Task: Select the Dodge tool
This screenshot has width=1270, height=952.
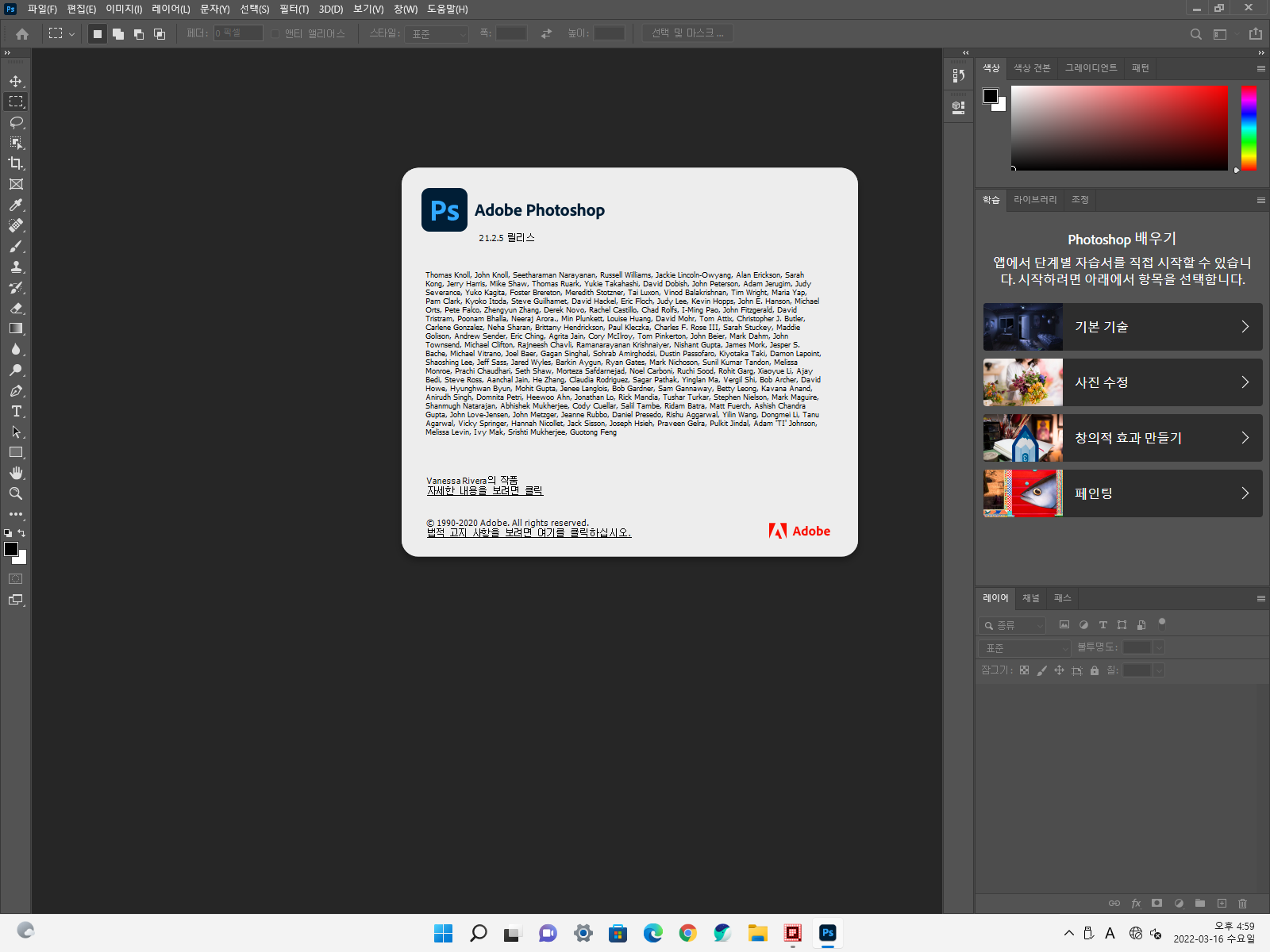Action: tap(16, 370)
